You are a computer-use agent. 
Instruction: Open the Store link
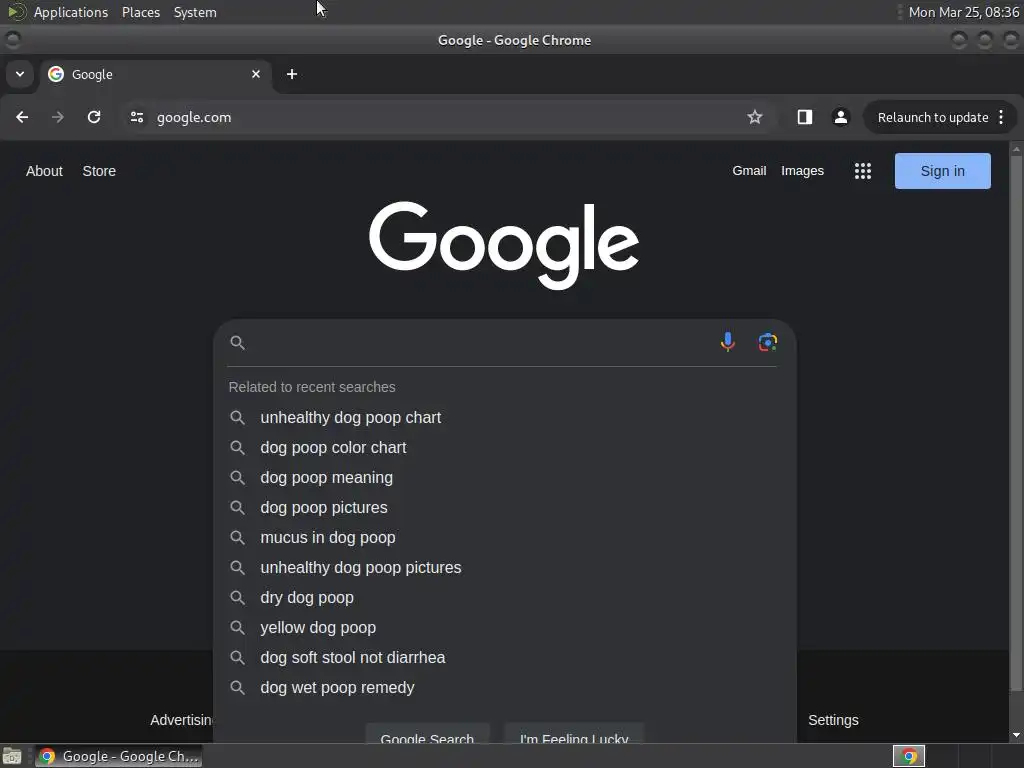(x=99, y=171)
